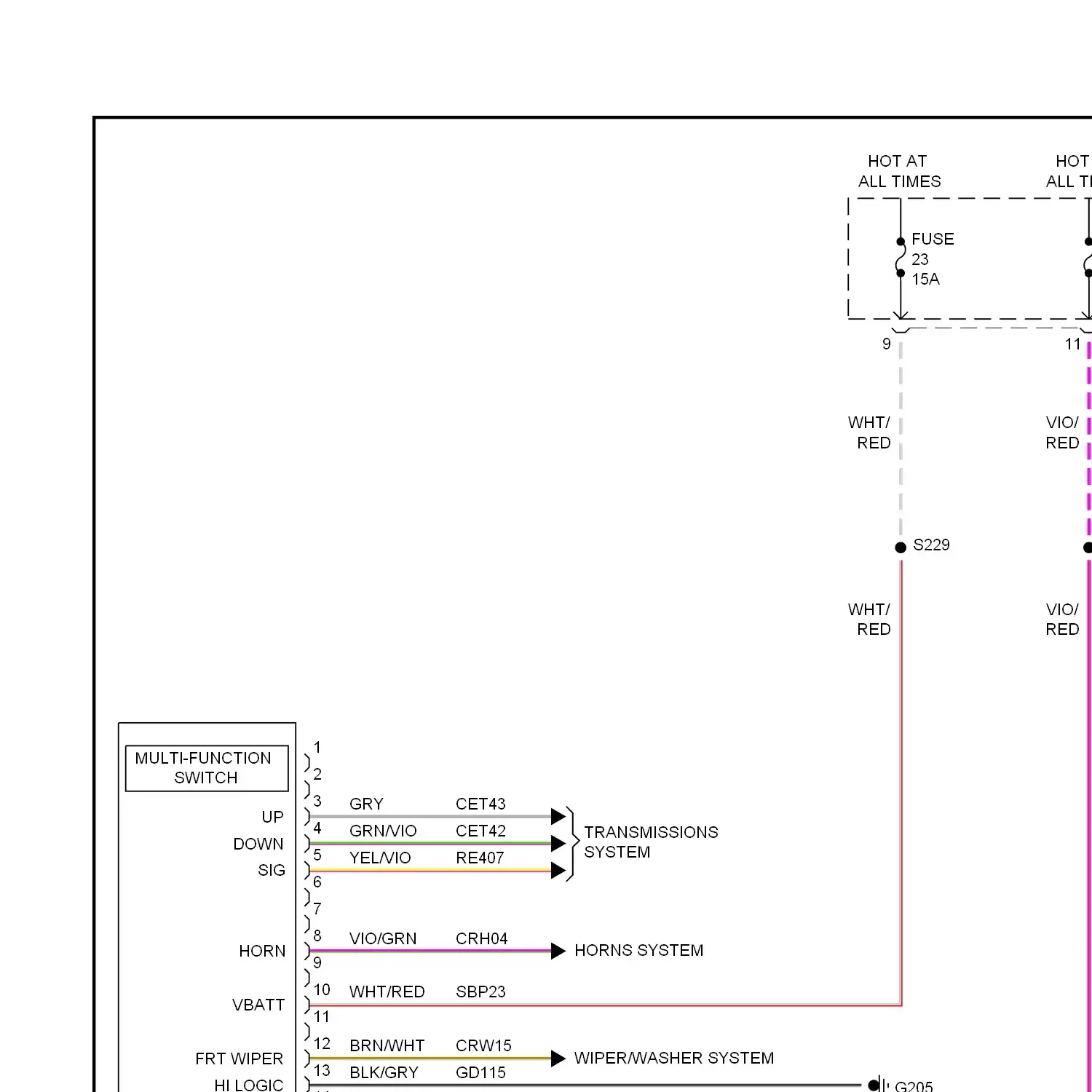Select circuit code CRW15
The height and width of the screenshot is (1092, 1092).
(483, 1045)
